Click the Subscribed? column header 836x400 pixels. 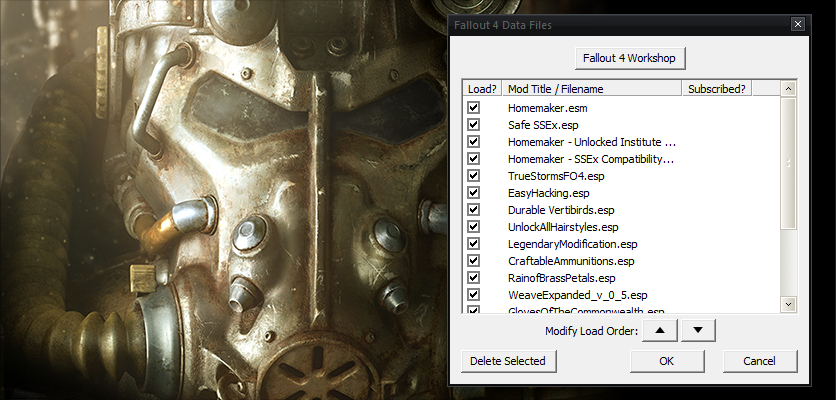pyautogui.click(x=717, y=89)
